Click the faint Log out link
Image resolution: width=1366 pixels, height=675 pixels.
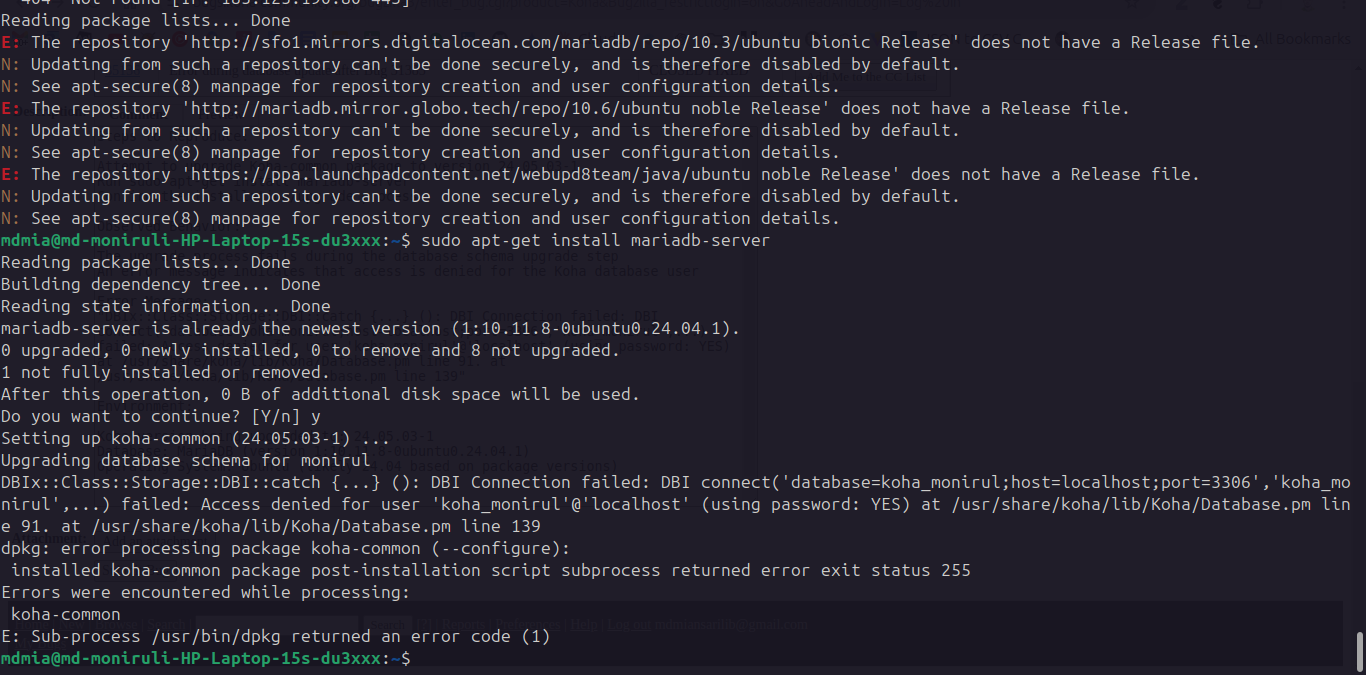pyautogui.click(x=627, y=625)
